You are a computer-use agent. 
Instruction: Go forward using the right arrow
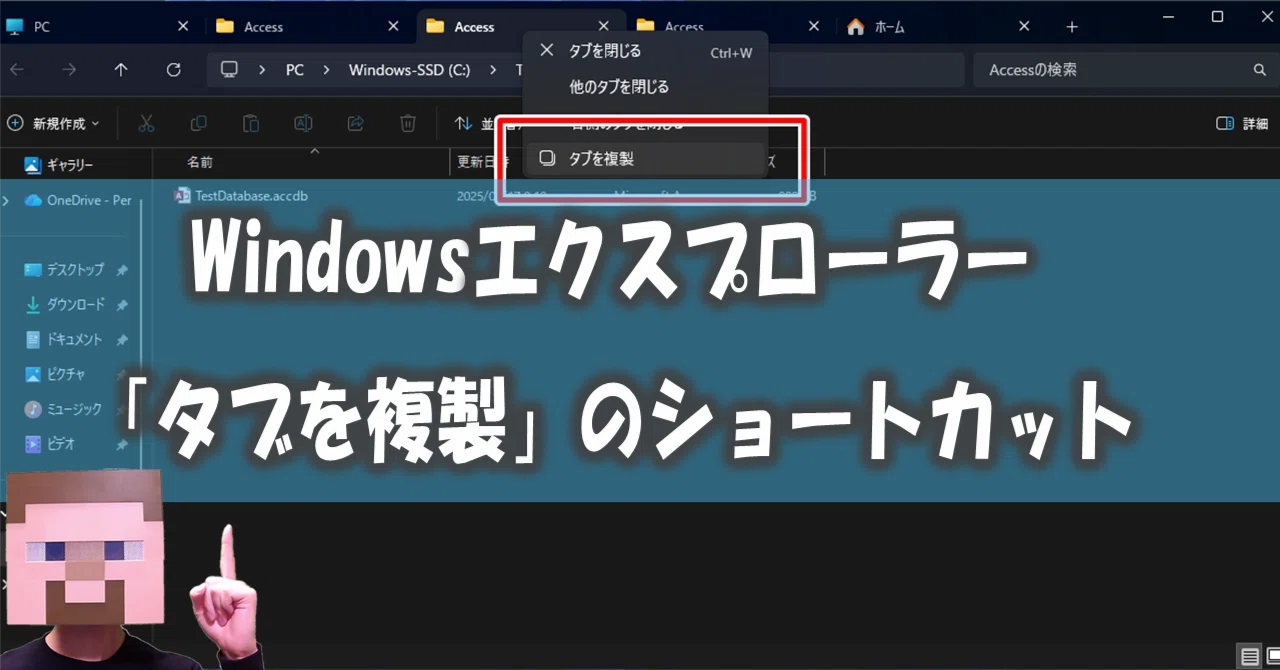pyautogui.click(x=69, y=70)
